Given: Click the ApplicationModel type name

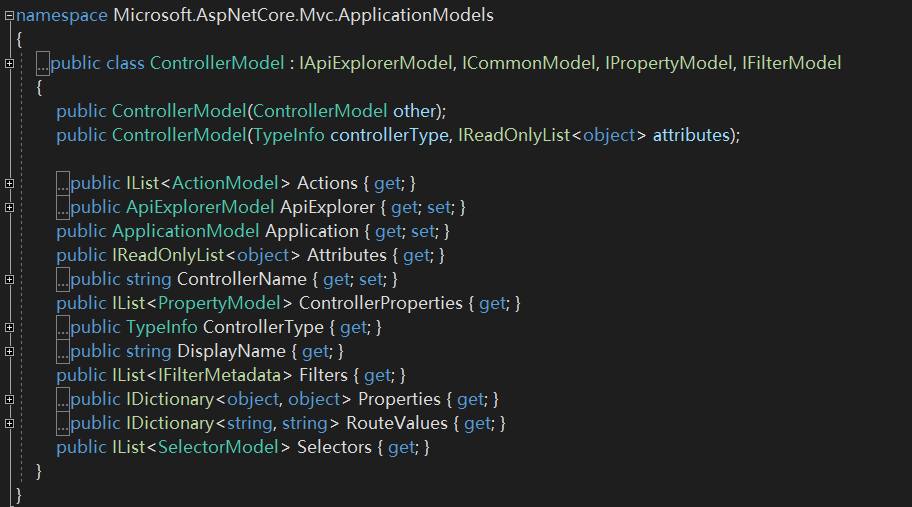Looking at the screenshot, I should point(186,231).
